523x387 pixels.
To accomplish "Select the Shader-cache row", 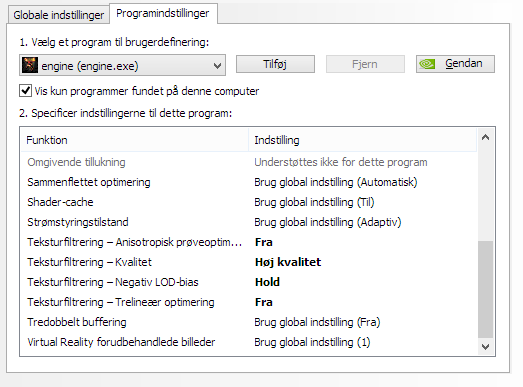I will coord(249,202).
